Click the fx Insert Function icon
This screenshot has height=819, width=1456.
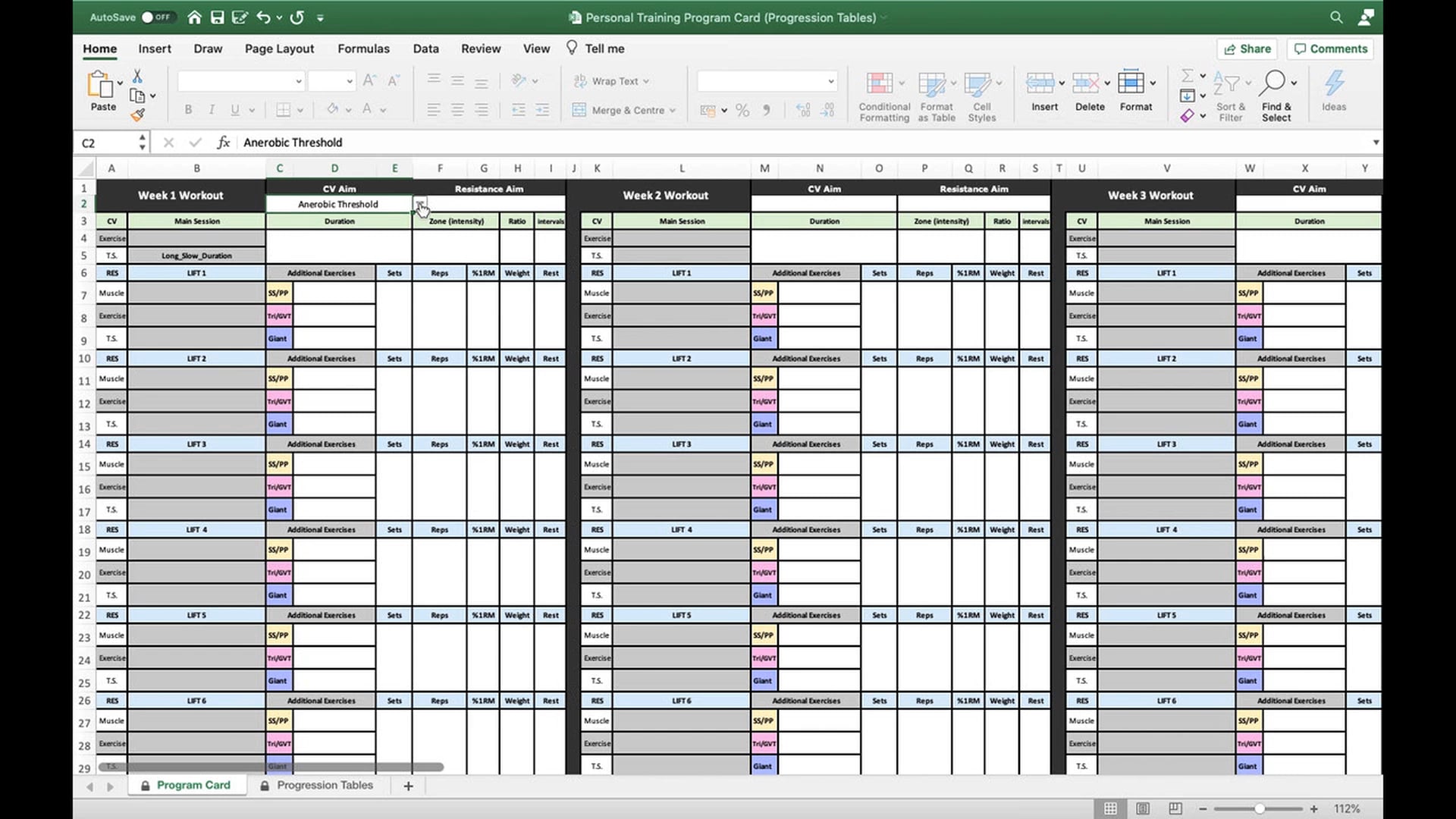click(x=223, y=143)
